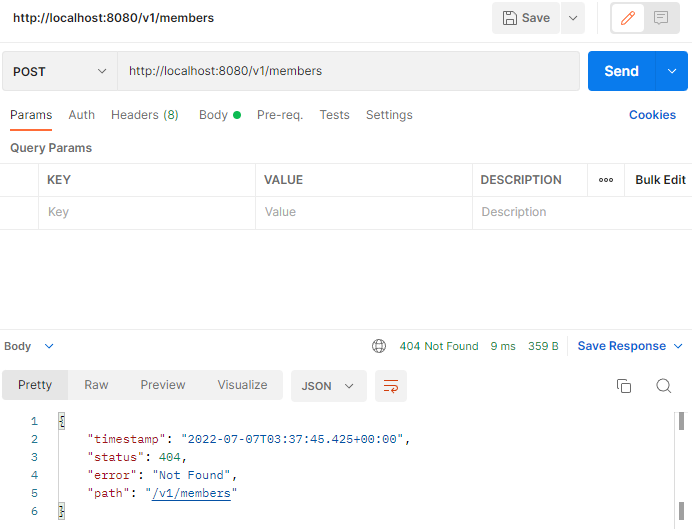692x529 pixels.
Task: Switch to the Pre-req. tab
Action: [x=280, y=115]
